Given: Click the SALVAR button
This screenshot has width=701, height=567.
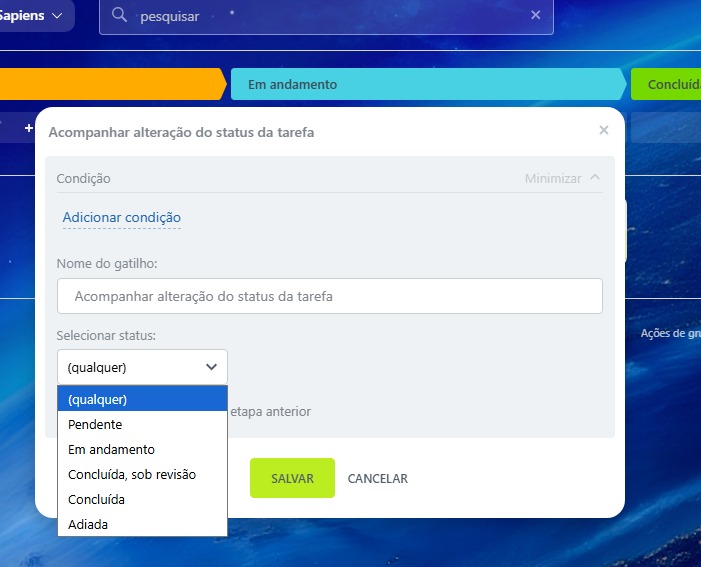Looking at the screenshot, I should click(292, 479).
